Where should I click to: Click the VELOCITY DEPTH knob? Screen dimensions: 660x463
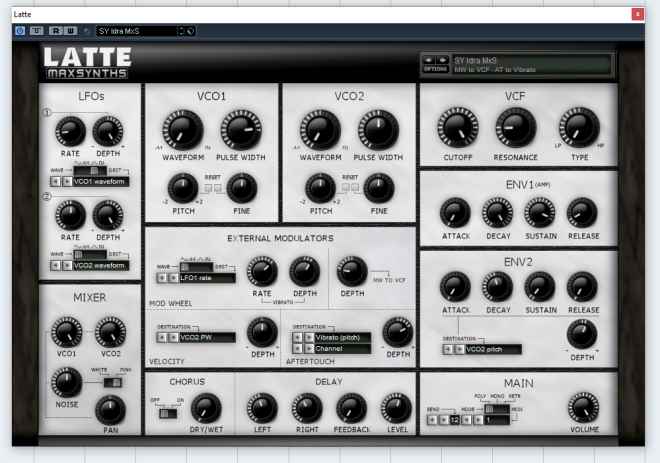262,333
